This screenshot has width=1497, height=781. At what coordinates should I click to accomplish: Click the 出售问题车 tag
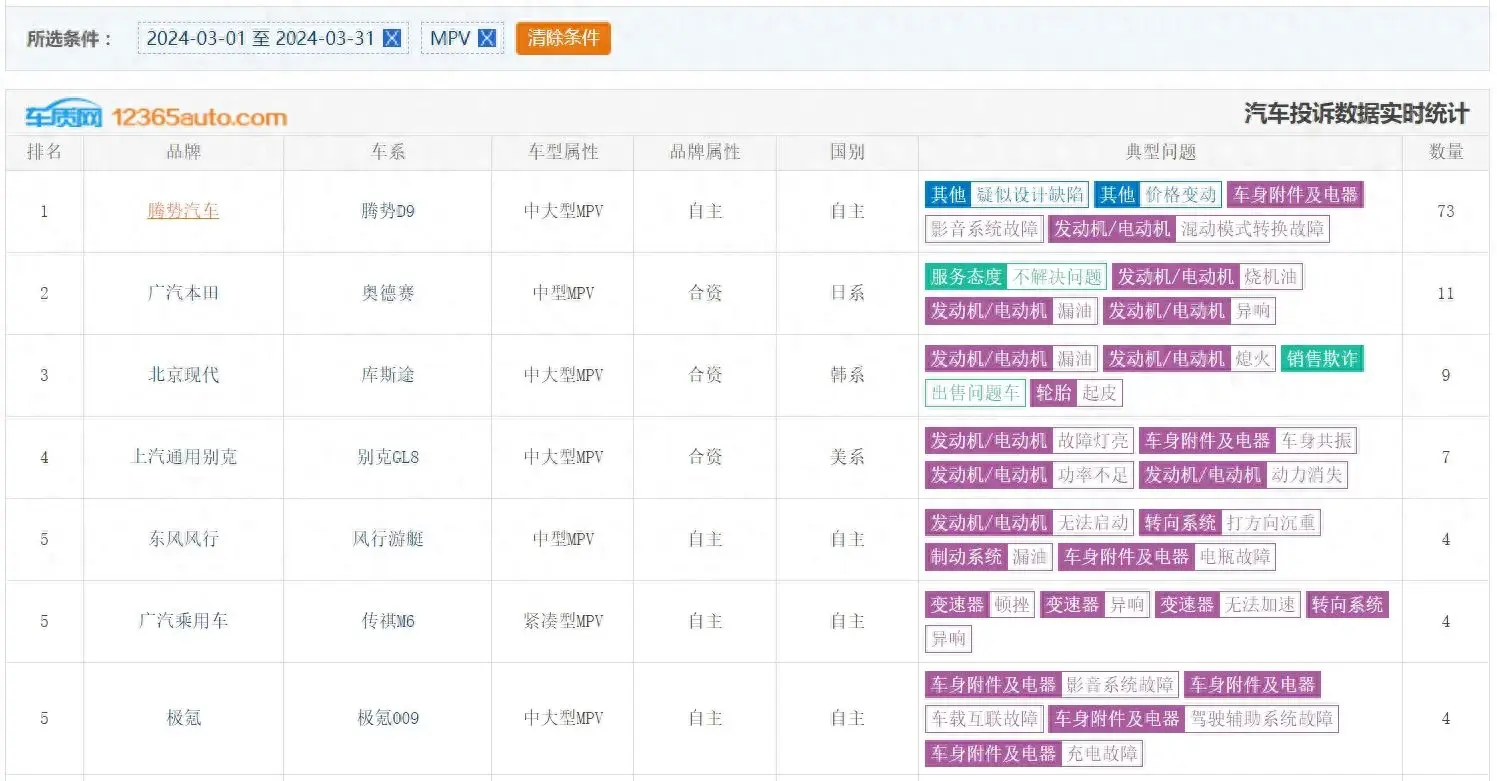click(x=975, y=393)
